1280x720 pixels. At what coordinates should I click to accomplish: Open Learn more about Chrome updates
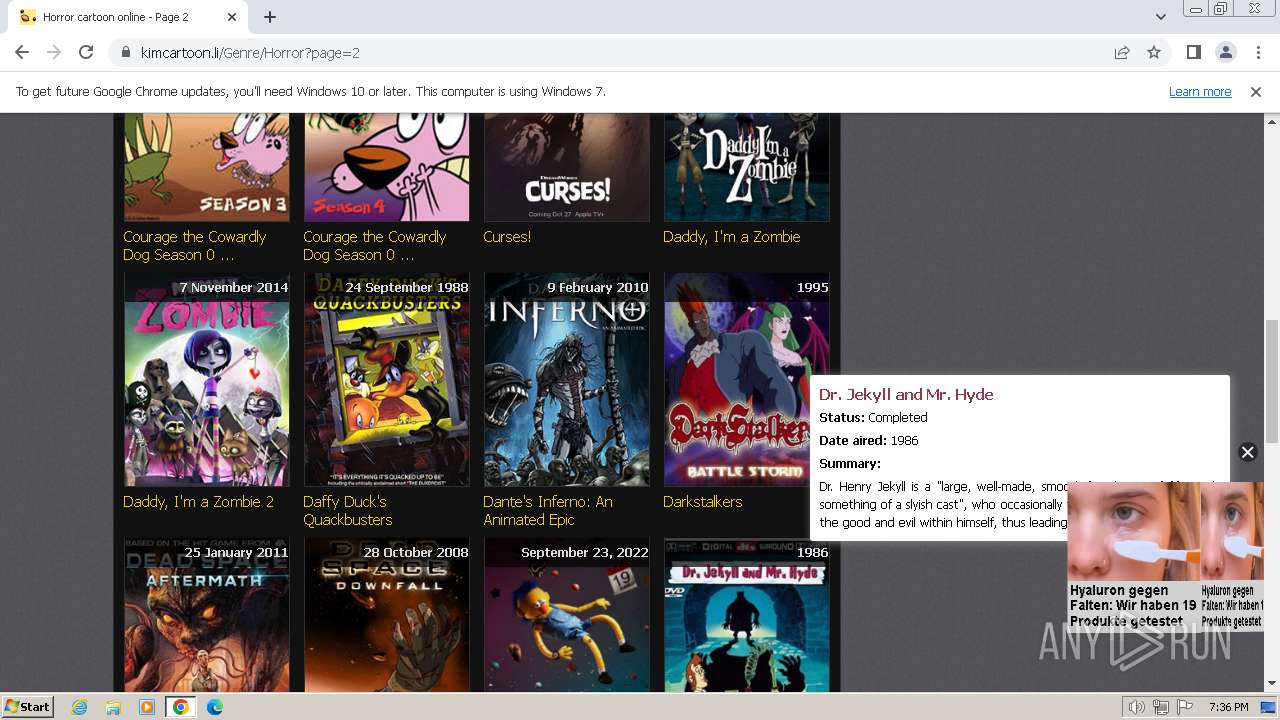coord(1200,91)
